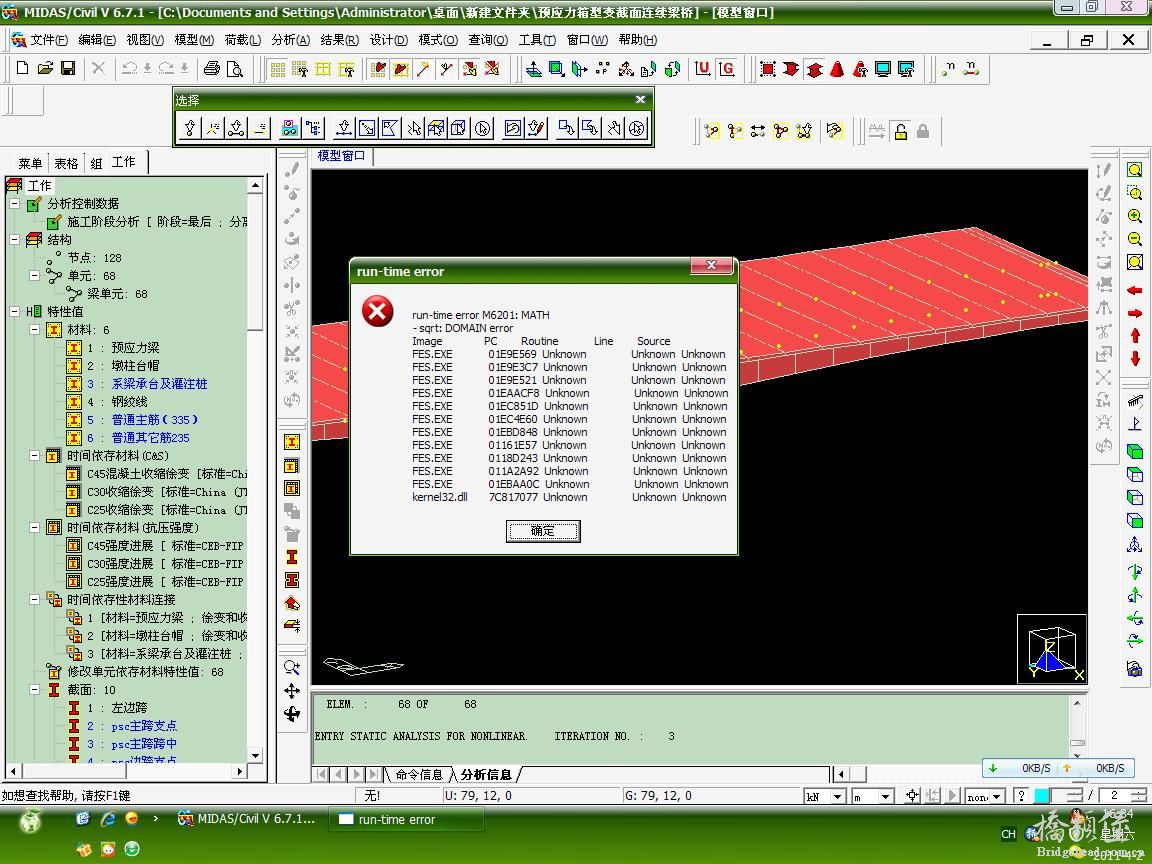The image size is (1152, 864).
Task: Click the stepper up arrow beside value 2
Action: point(1139,792)
